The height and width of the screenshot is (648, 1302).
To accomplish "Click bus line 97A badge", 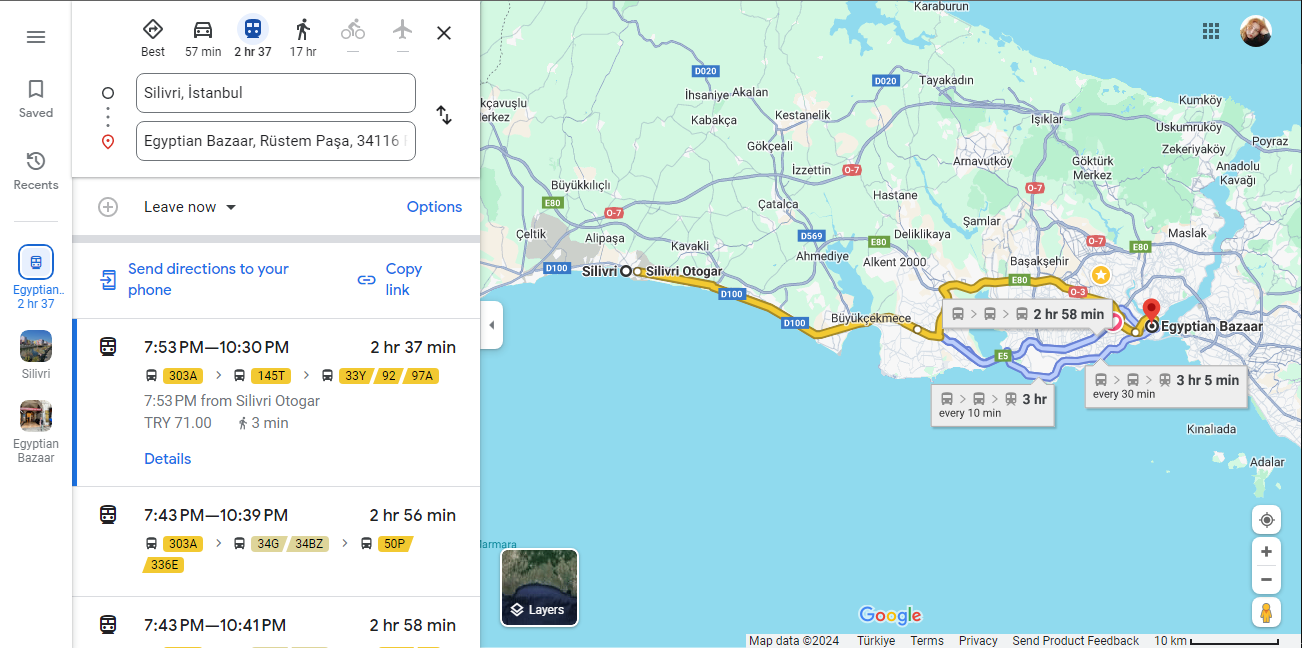I will (x=422, y=376).
